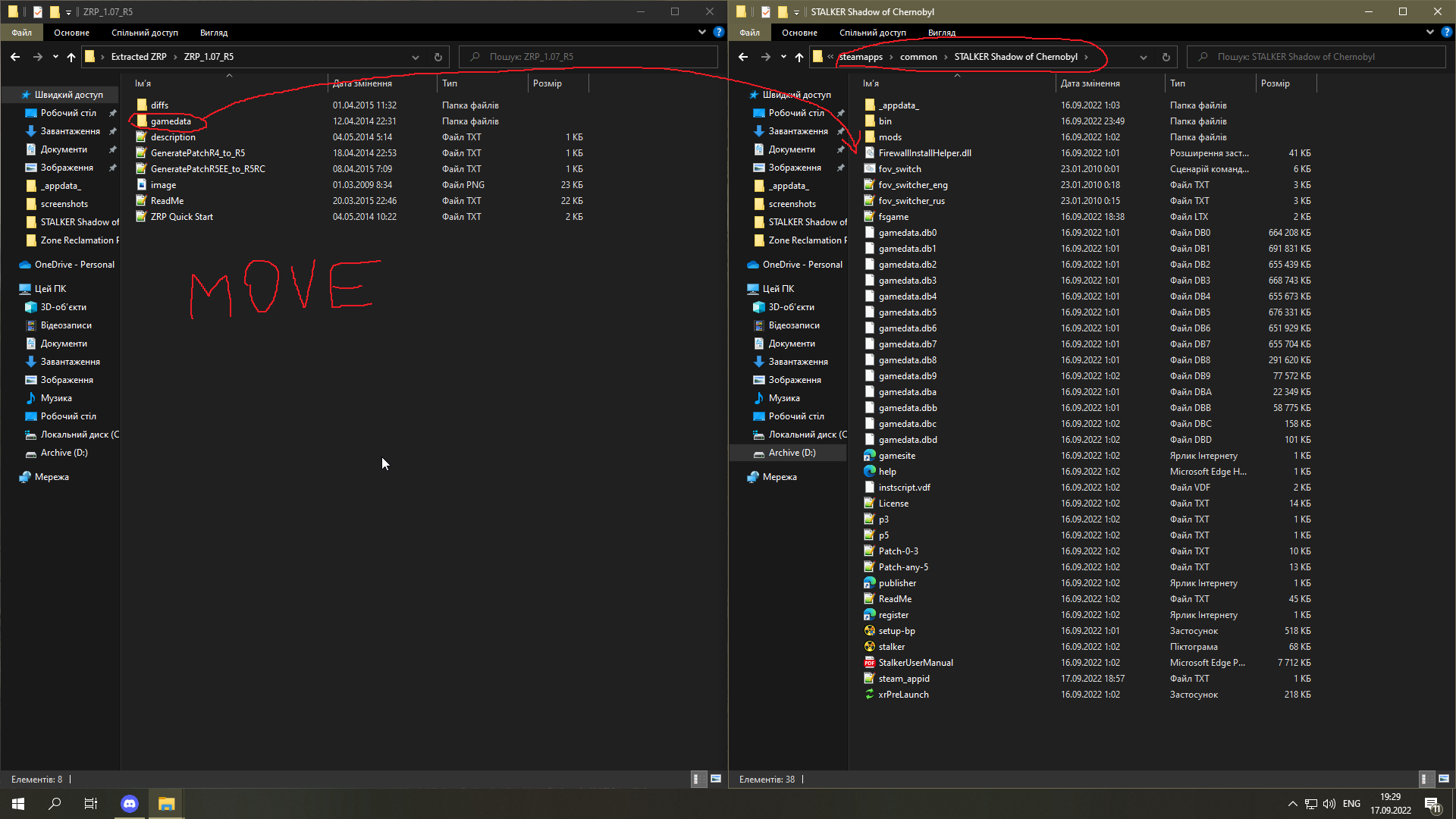Select the stalker icon file
The image size is (1456, 819).
click(x=870, y=647)
